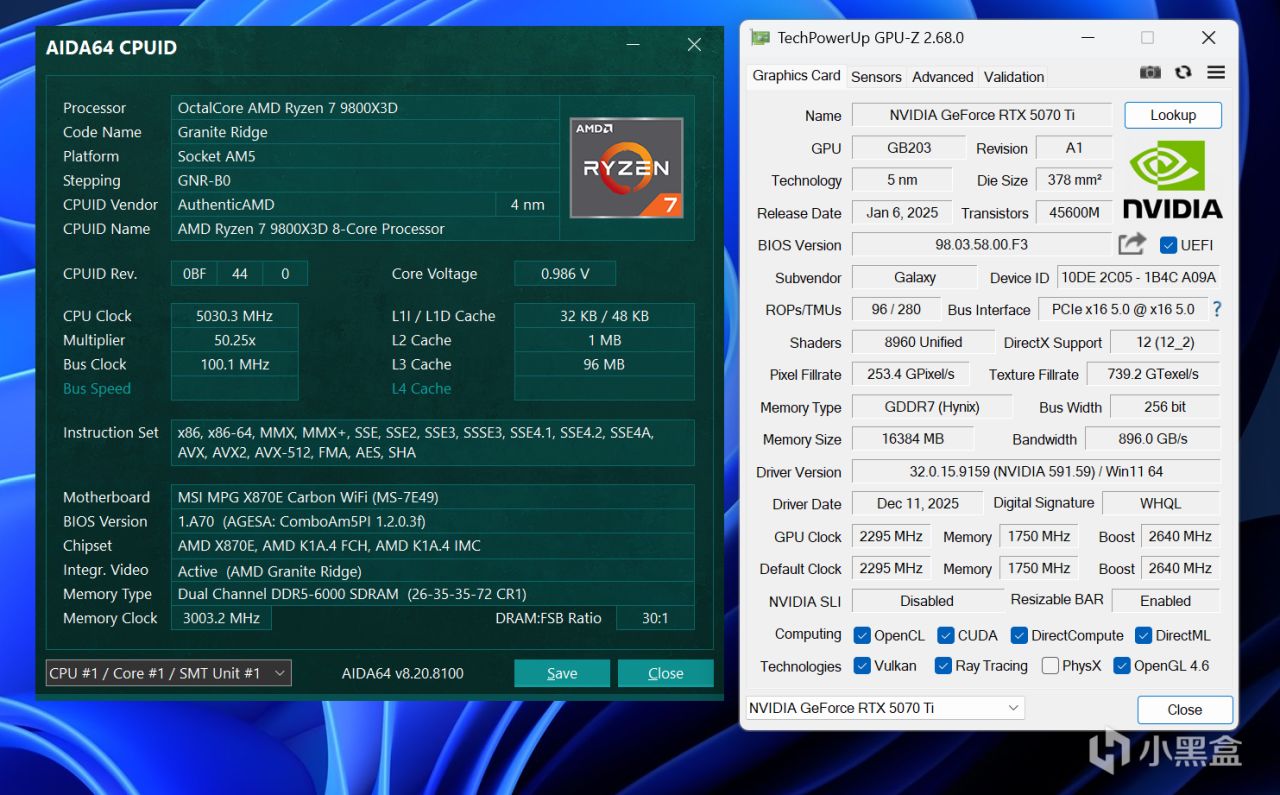
Task: Click the GPU Name text field
Action: coord(981,115)
